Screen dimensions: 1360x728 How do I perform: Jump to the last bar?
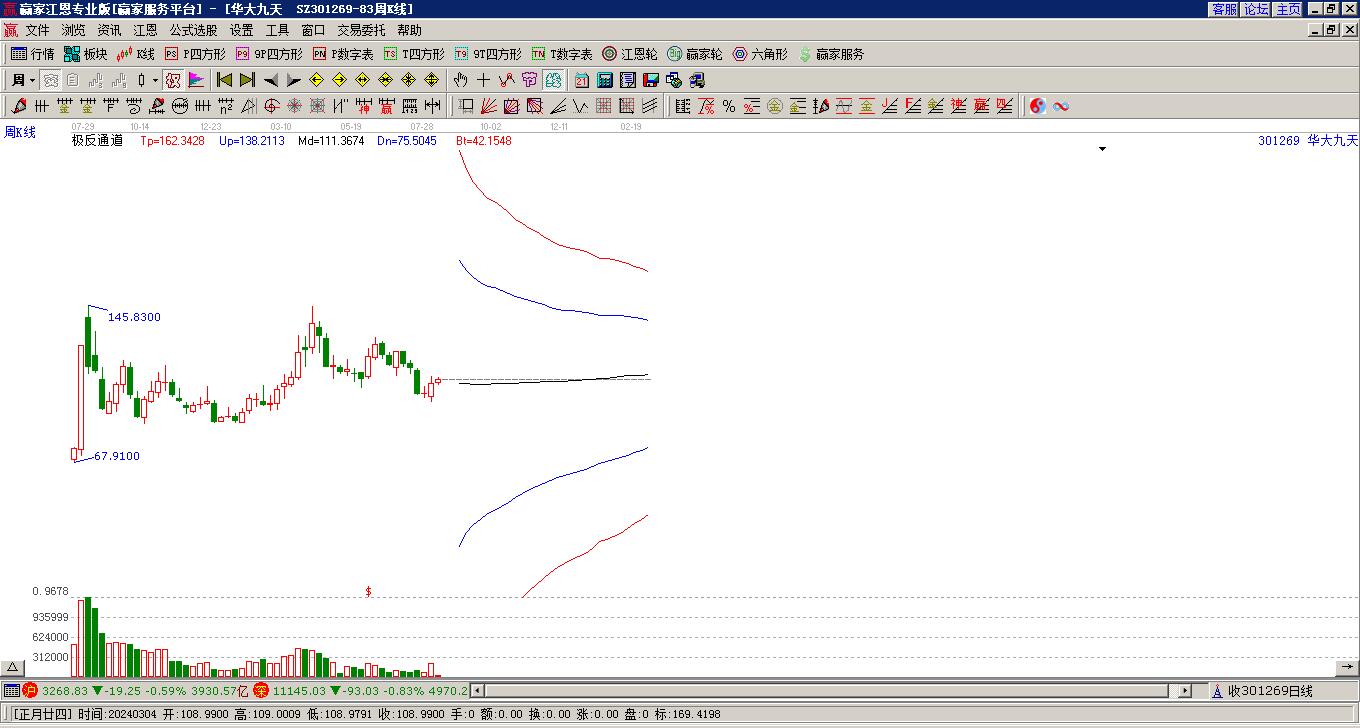click(248, 80)
